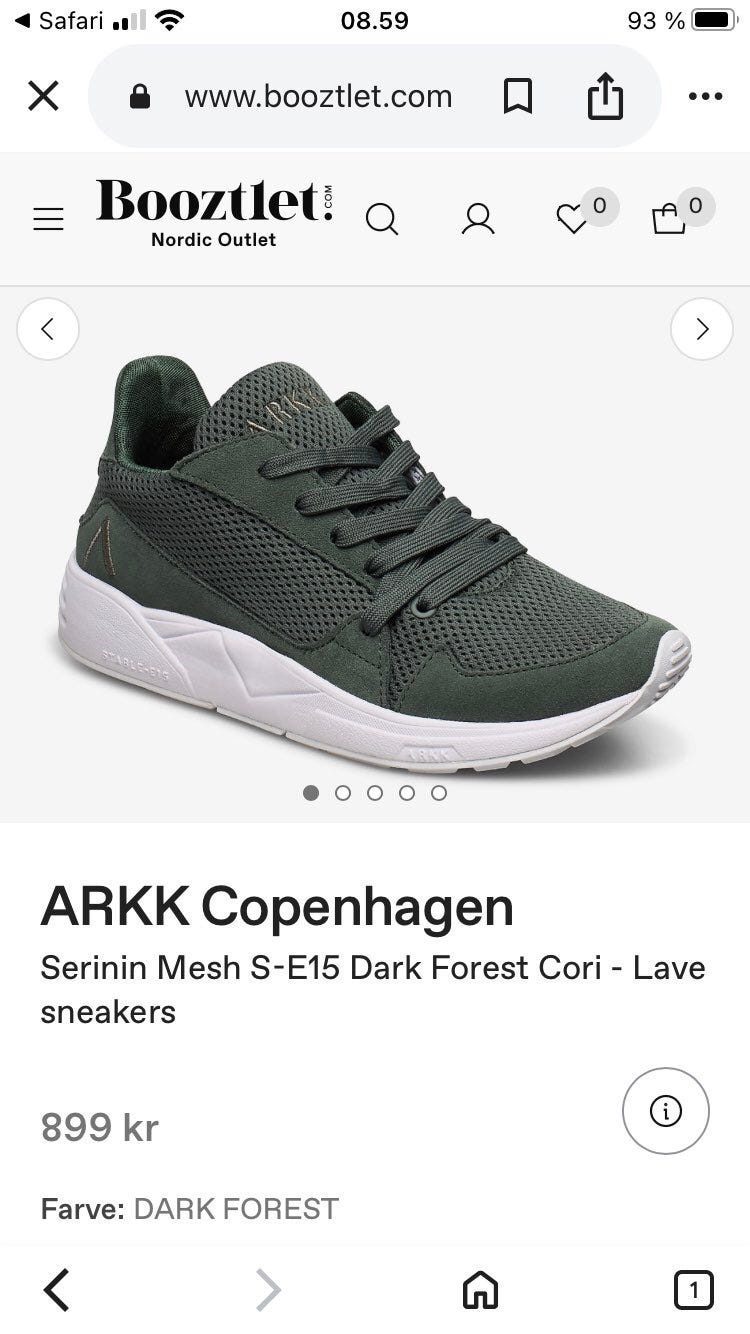
Task: Open the shopping bag cart icon
Action: click(668, 218)
